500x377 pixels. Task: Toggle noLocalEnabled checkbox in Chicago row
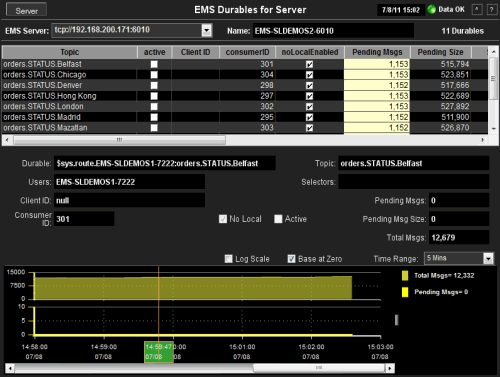coord(310,75)
